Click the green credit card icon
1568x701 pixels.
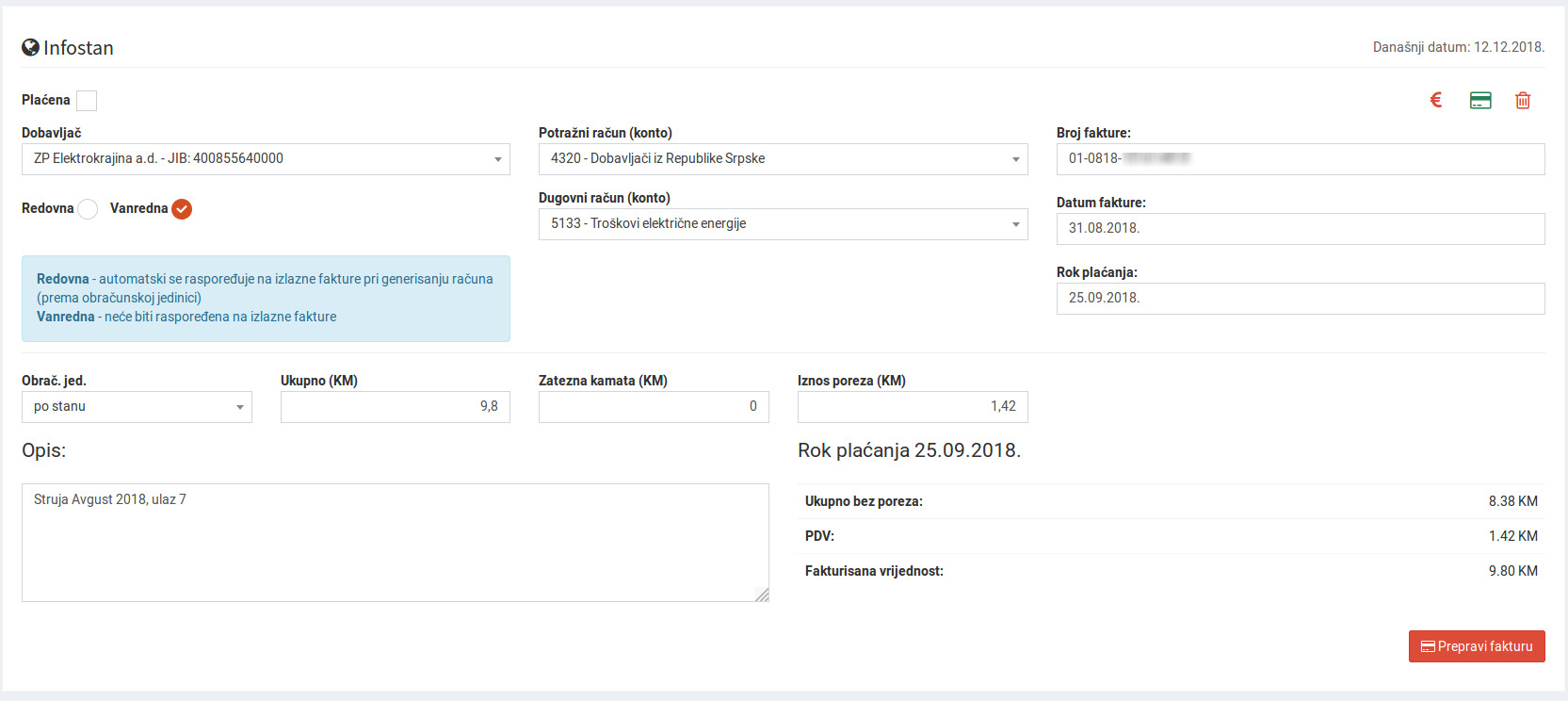click(x=1480, y=101)
